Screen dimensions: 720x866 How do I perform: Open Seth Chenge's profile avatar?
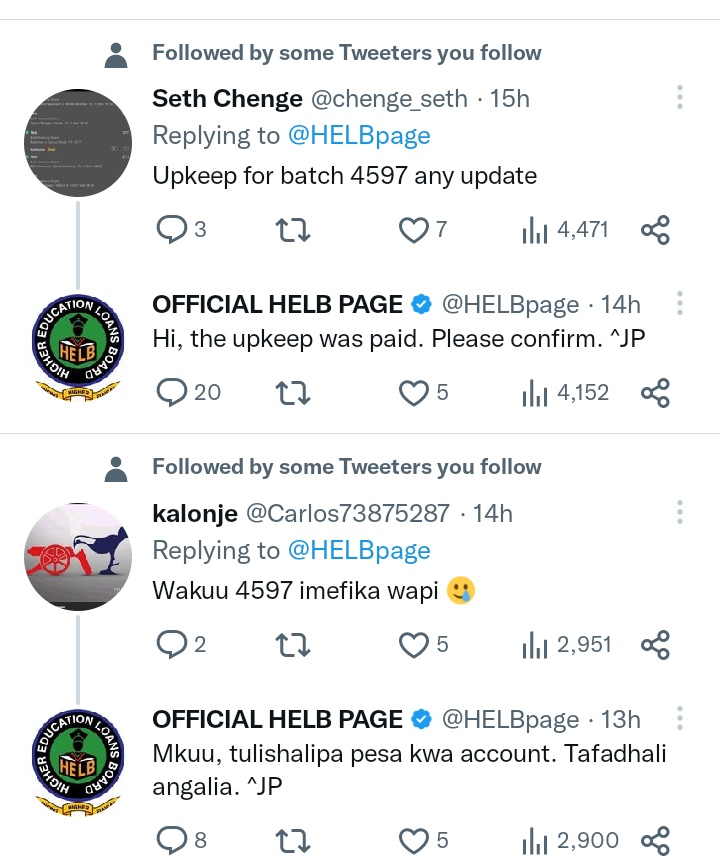pos(78,142)
